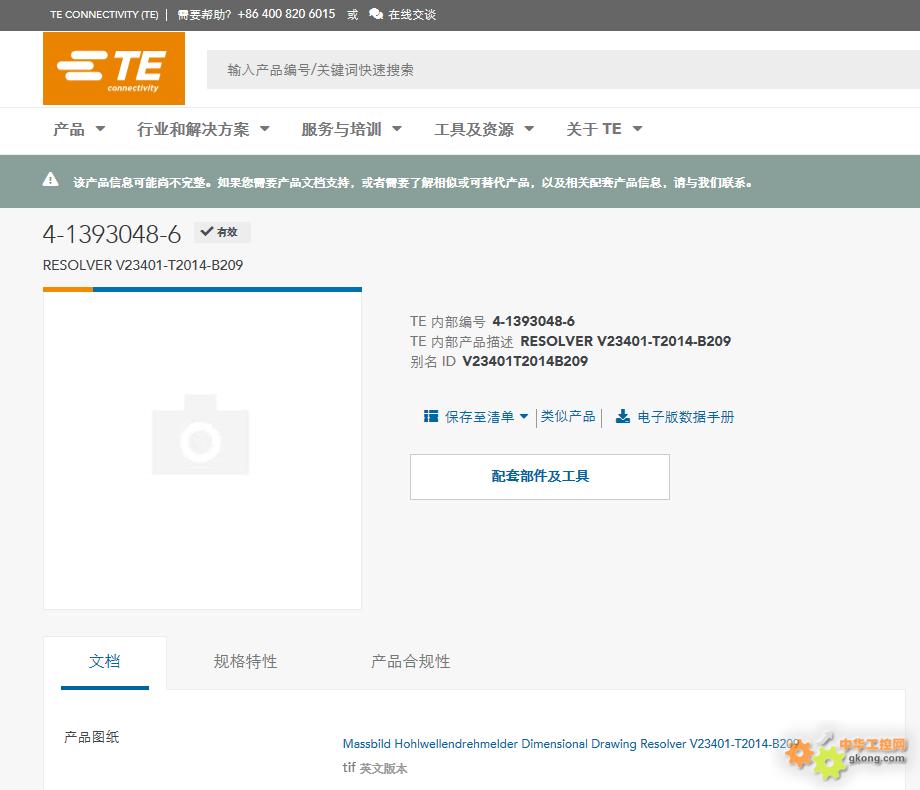
Task: Open the 关于 TE navigation menu
Action: 594,129
